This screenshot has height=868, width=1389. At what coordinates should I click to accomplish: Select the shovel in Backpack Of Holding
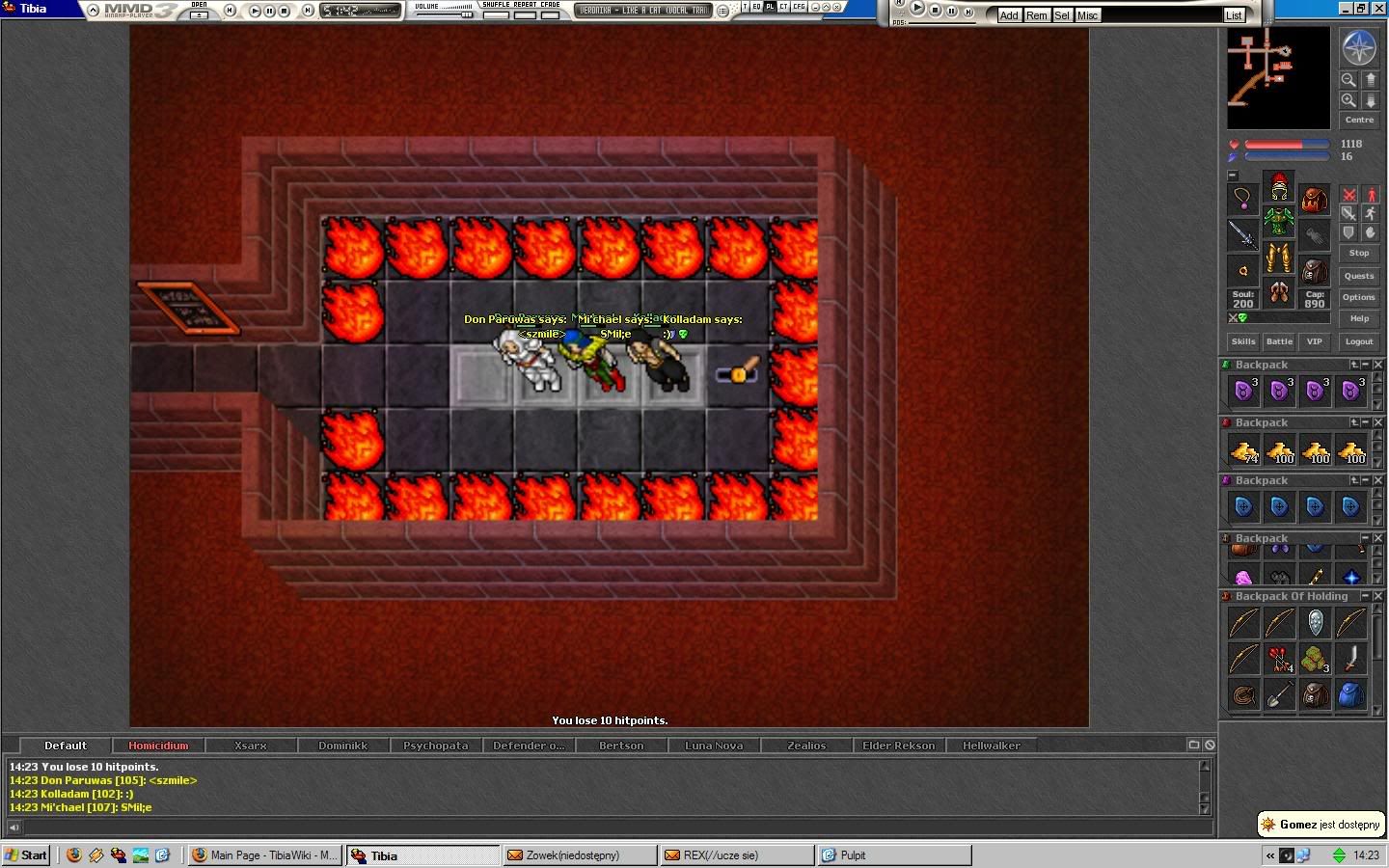[1279, 693]
